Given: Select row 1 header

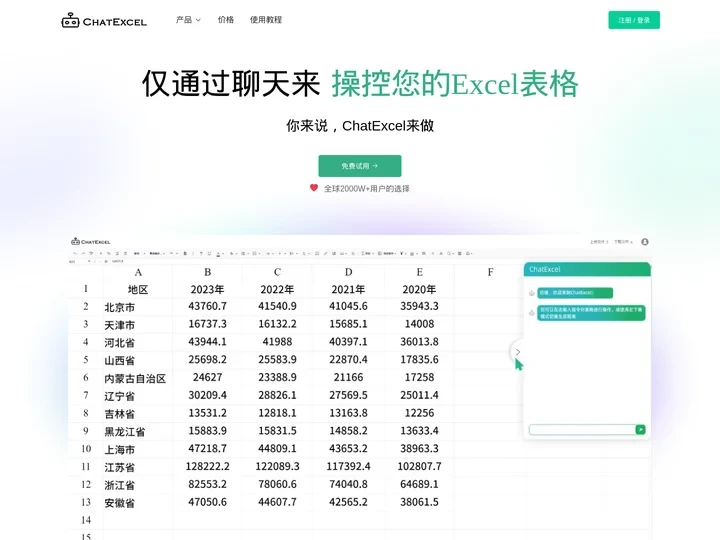Looking at the screenshot, I should pyautogui.click(x=85, y=289).
